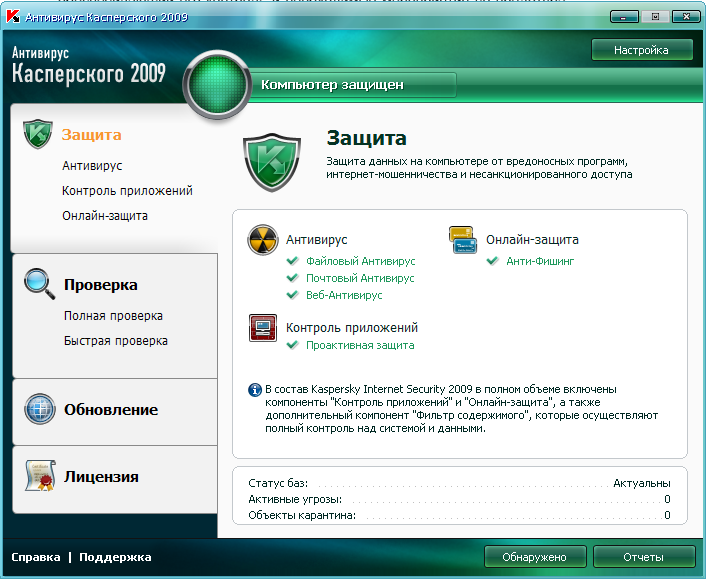Image resolution: width=706 pixels, height=579 pixels.
Task: Click the Антивирус heading in main panel
Action: tap(317, 240)
